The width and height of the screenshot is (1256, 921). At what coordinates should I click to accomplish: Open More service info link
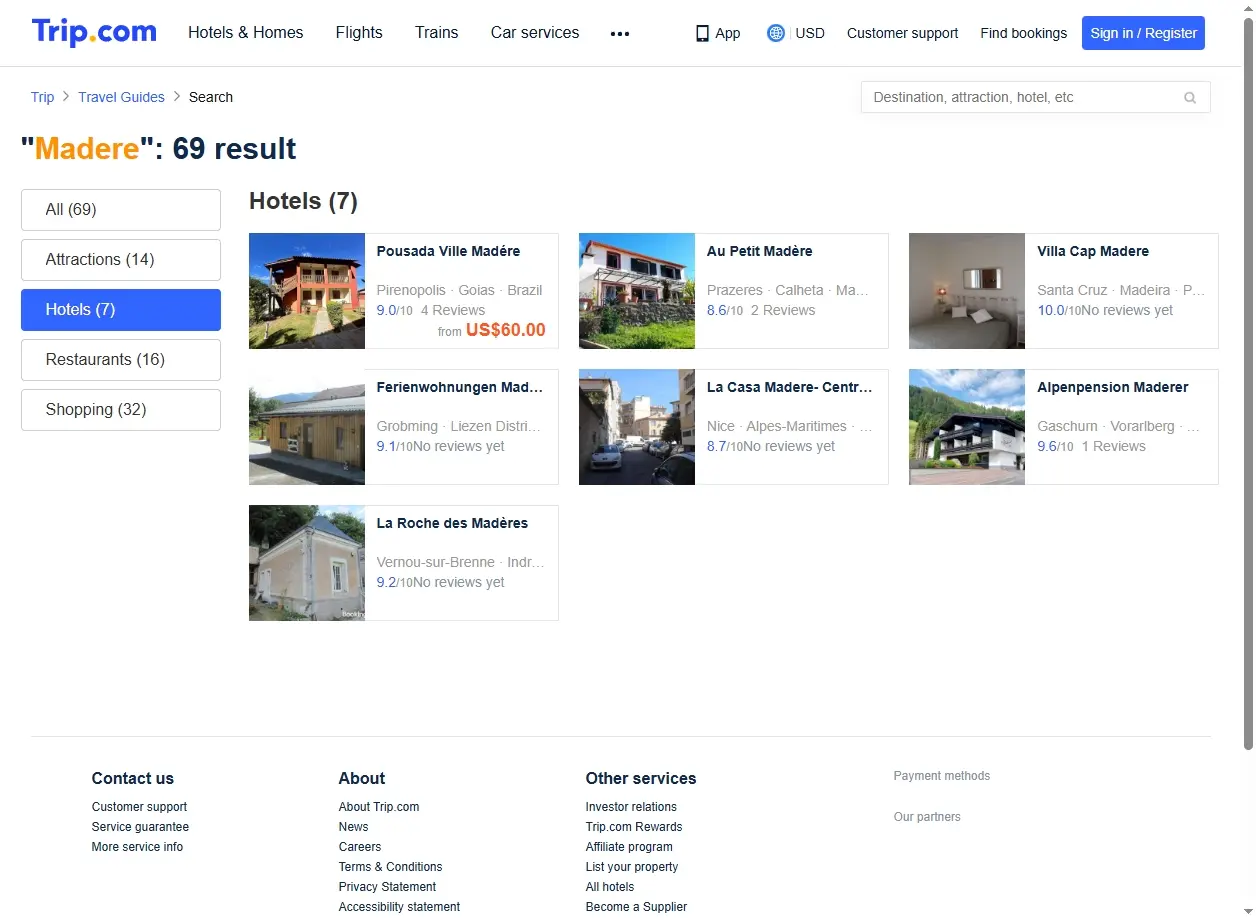pos(137,847)
